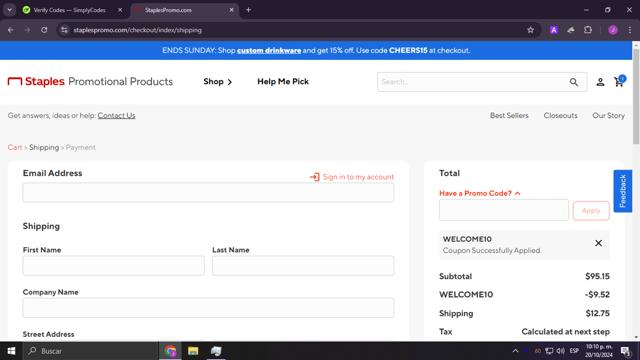The height and width of the screenshot is (360, 640).
Task: Focus the Last Name field
Action: point(303,265)
